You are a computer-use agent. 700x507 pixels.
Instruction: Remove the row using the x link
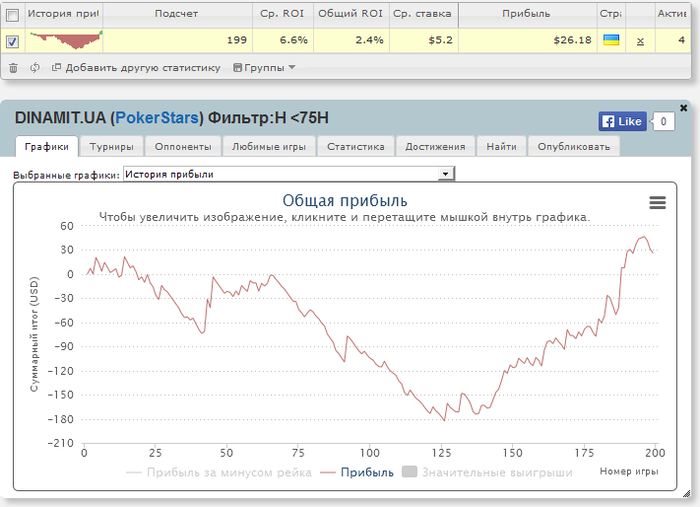coord(640,41)
